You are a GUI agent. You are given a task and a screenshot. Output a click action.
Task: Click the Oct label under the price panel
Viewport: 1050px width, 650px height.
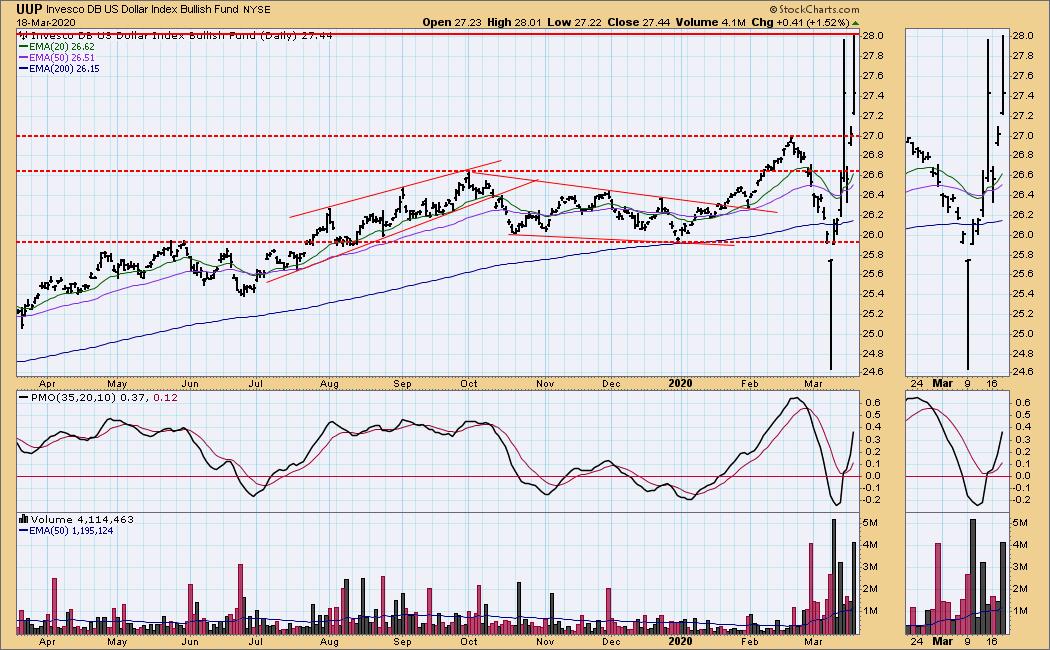point(469,384)
